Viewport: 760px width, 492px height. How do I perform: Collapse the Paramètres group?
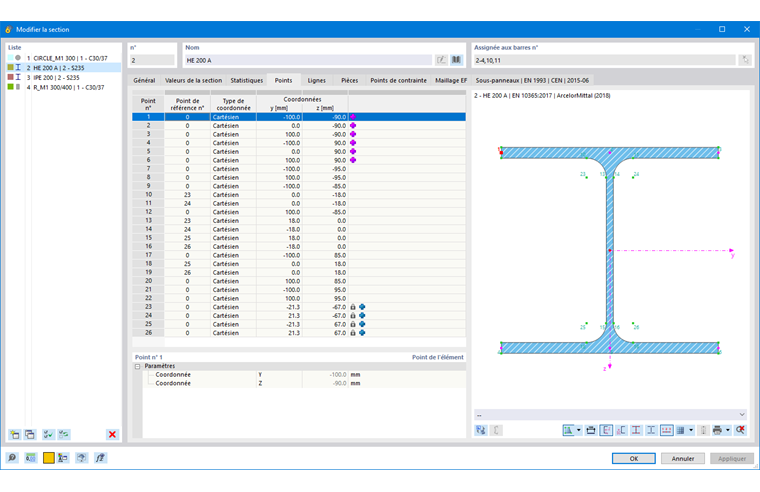pos(138,366)
